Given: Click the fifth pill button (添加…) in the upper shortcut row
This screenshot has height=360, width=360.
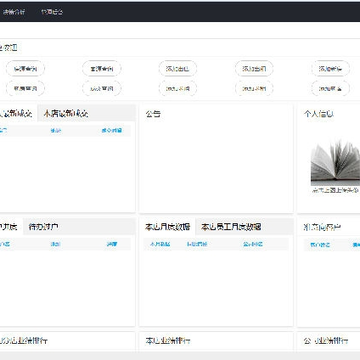Looking at the screenshot, I should tap(330, 69).
